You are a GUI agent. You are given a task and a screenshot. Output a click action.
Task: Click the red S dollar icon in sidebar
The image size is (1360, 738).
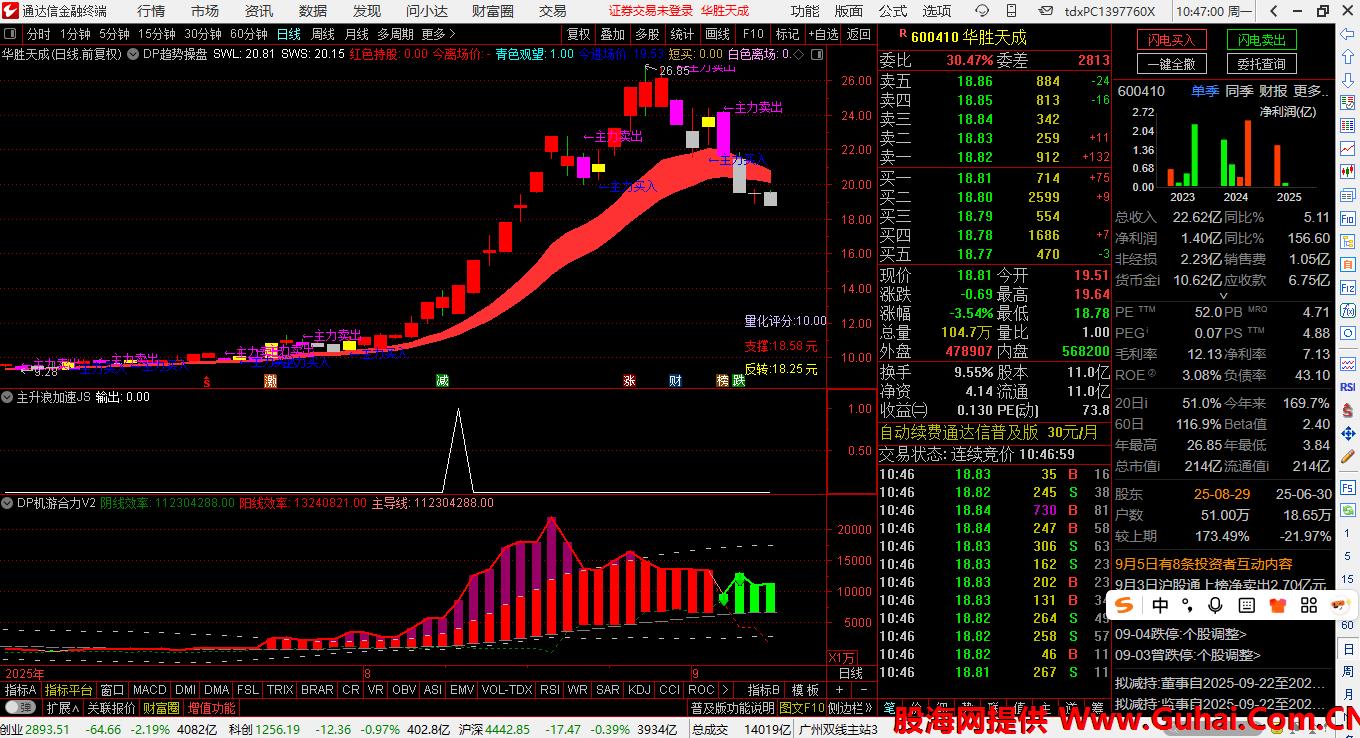coord(1347,410)
